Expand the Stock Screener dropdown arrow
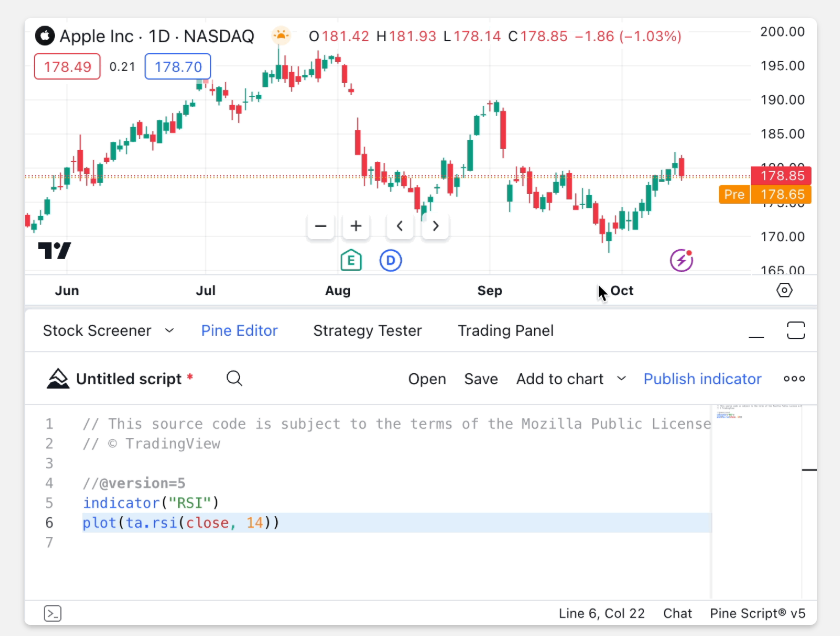Screen dimensions: 840x636 click(x=169, y=331)
